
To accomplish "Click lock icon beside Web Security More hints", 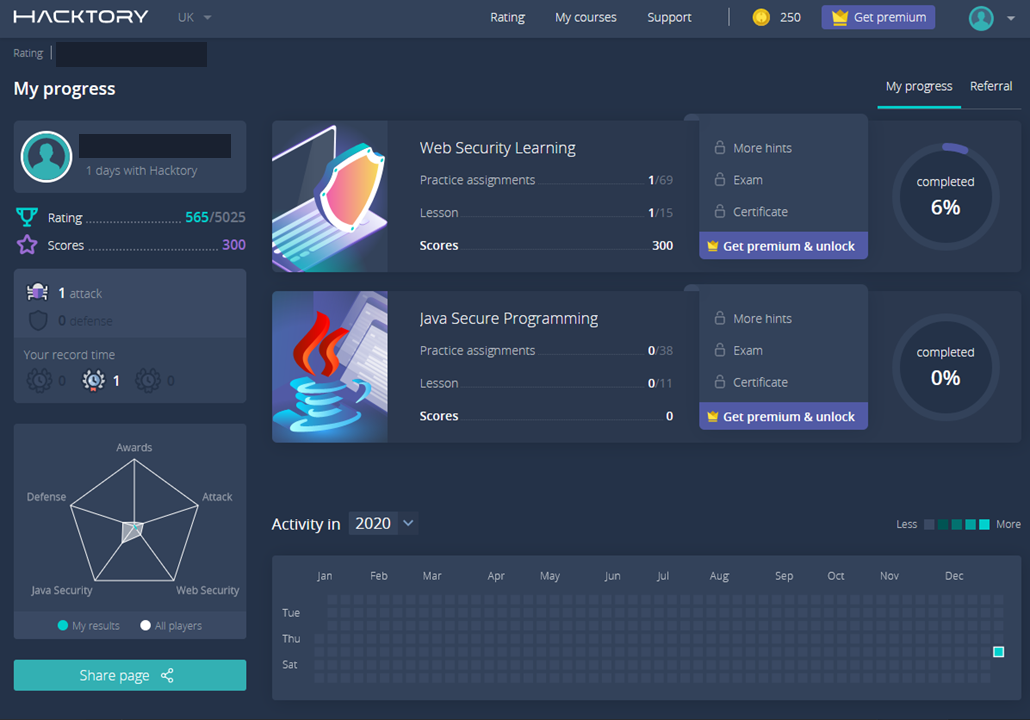I will pos(720,147).
